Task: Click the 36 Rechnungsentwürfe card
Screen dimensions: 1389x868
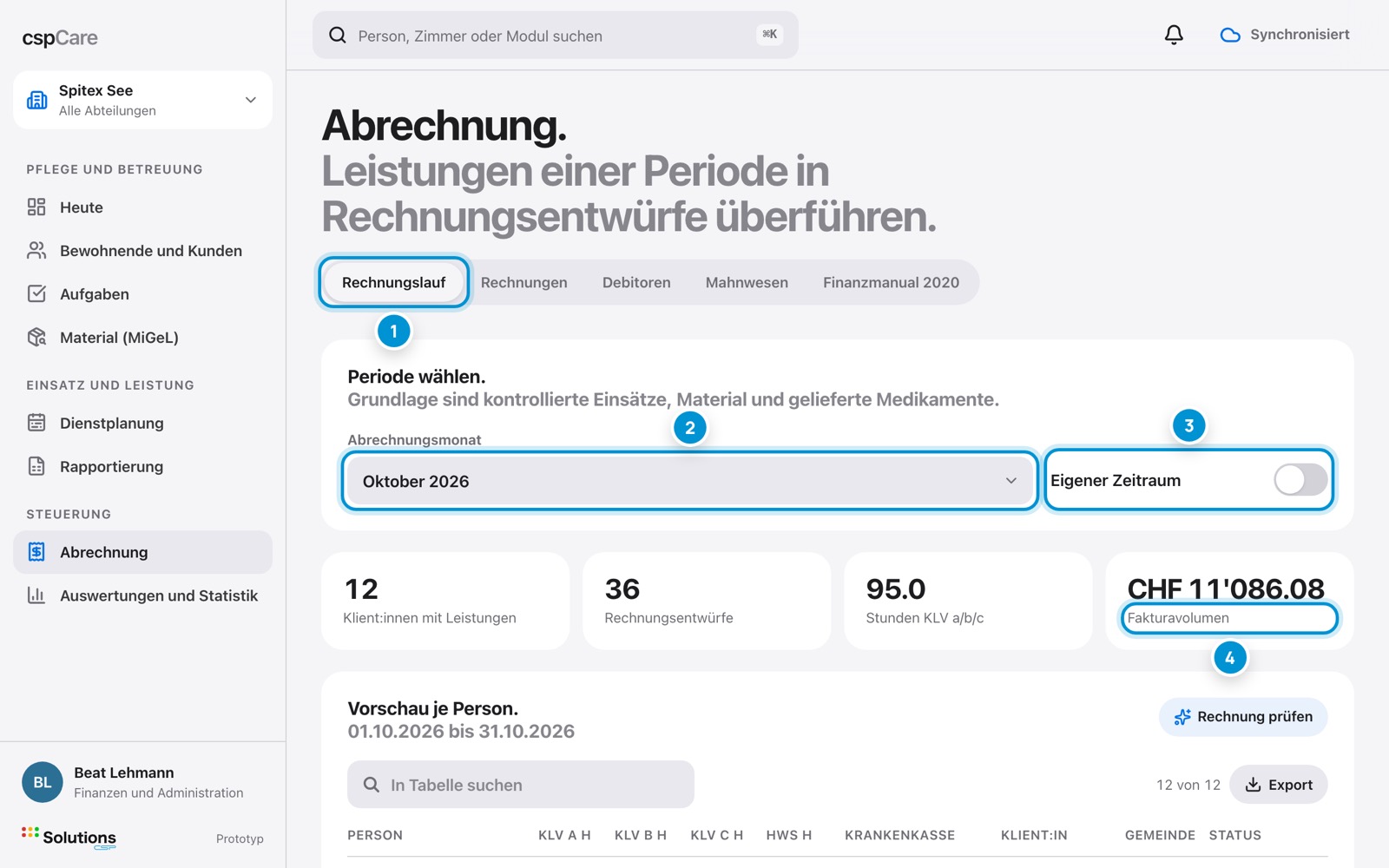Action: [x=707, y=601]
